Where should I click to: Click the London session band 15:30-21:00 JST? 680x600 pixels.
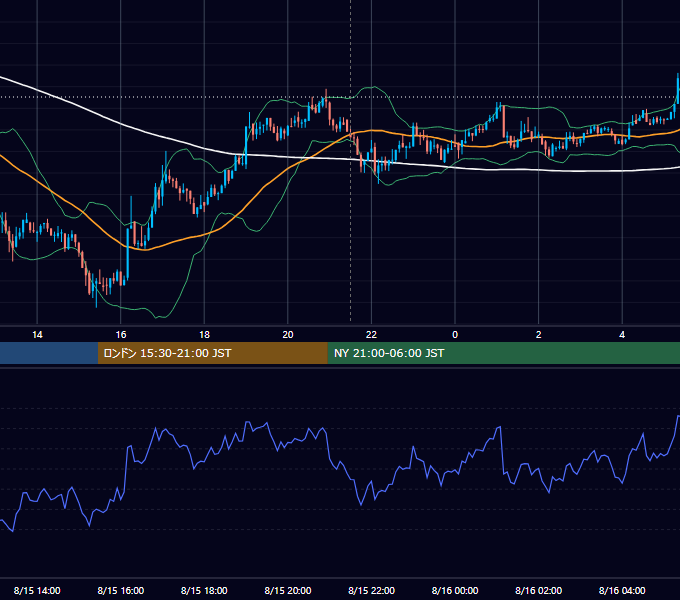212,353
